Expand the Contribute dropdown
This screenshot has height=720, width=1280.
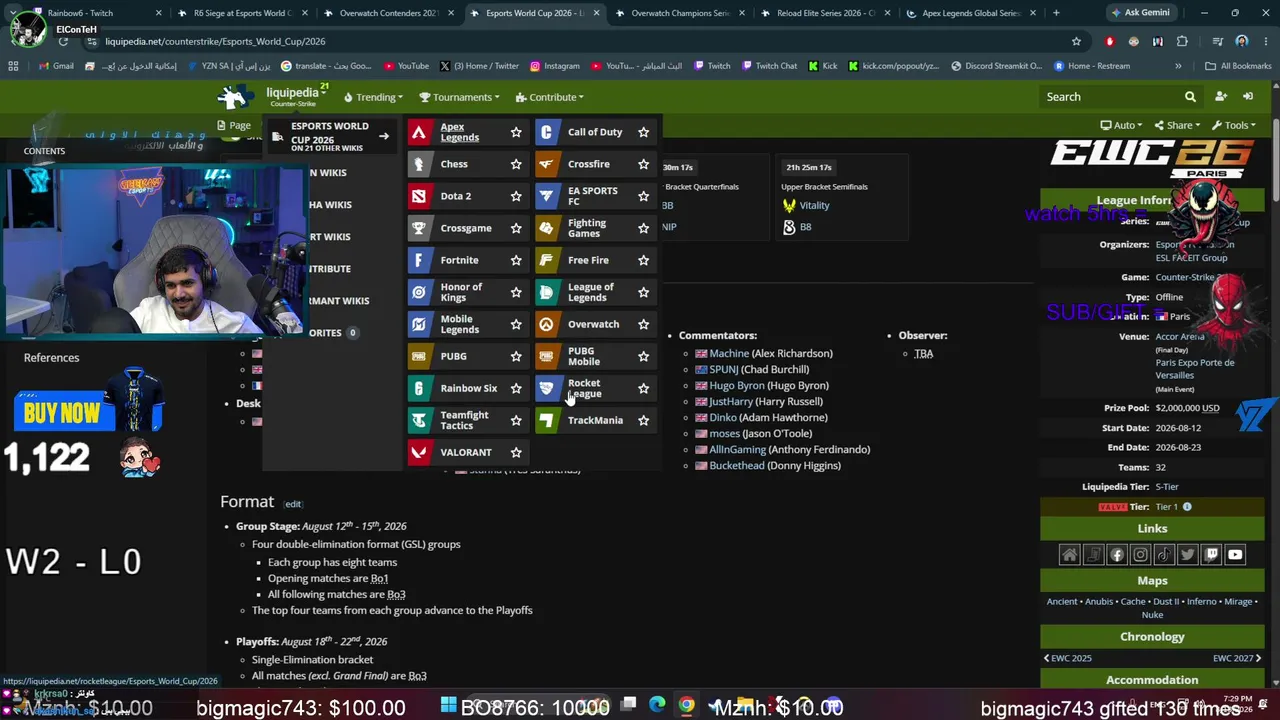[550, 97]
